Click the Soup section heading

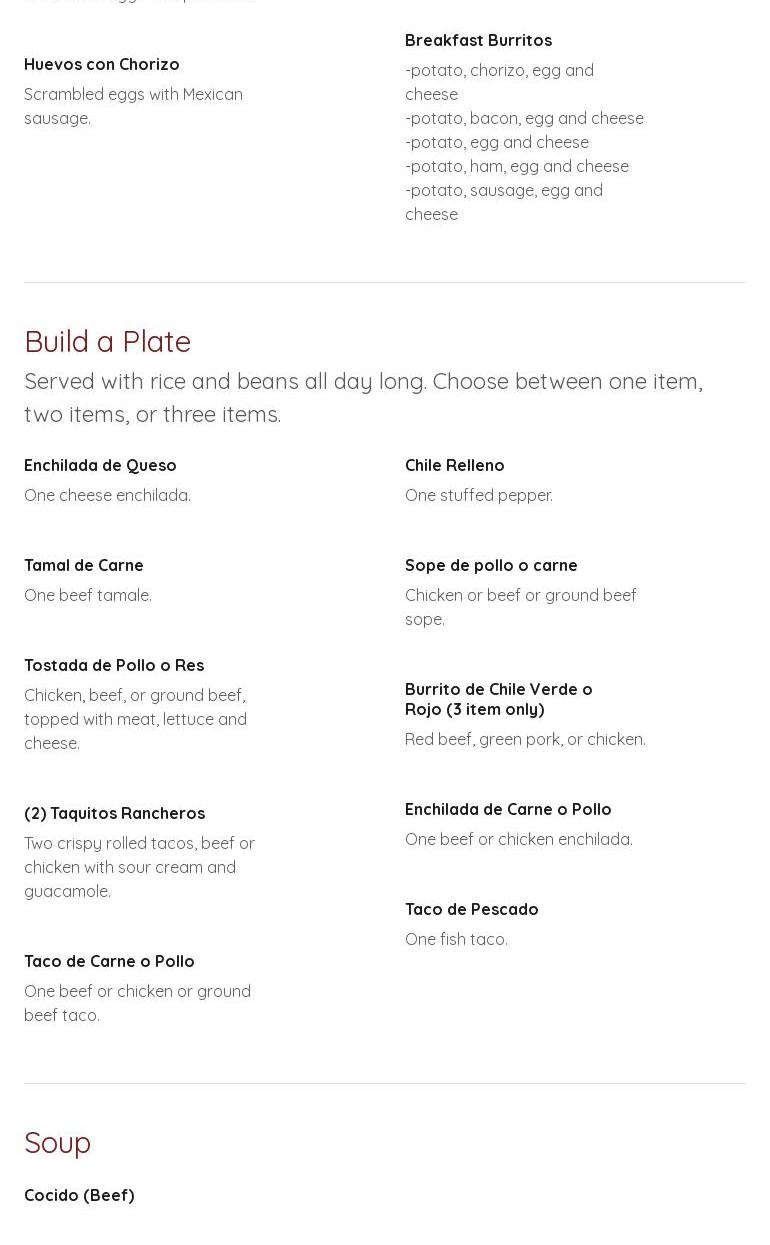point(57,1142)
